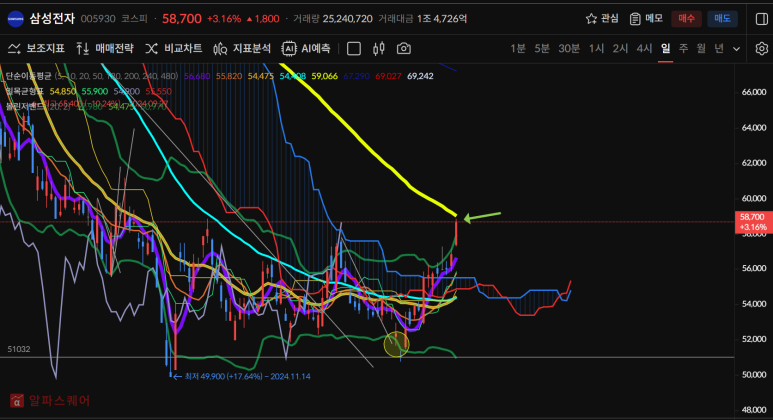Select the 2시 timeframe
The height and width of the screenshot is (420, 773).
tap(620, 48)
